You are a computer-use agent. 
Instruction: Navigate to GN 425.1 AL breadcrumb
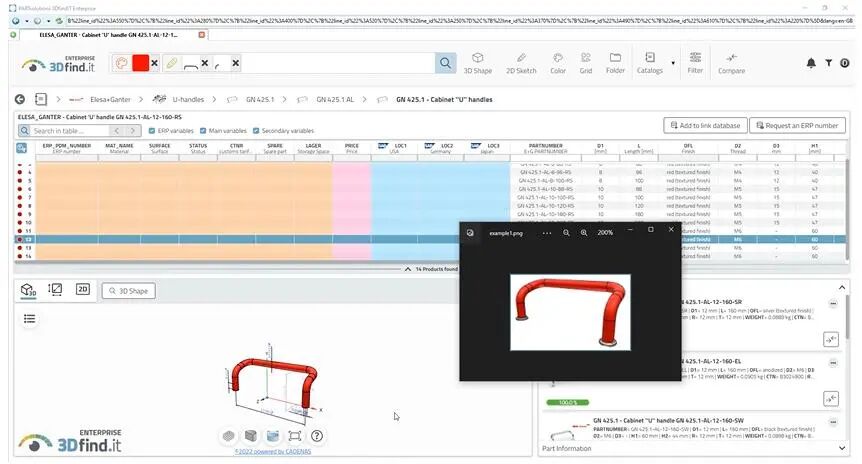(335, 100)
